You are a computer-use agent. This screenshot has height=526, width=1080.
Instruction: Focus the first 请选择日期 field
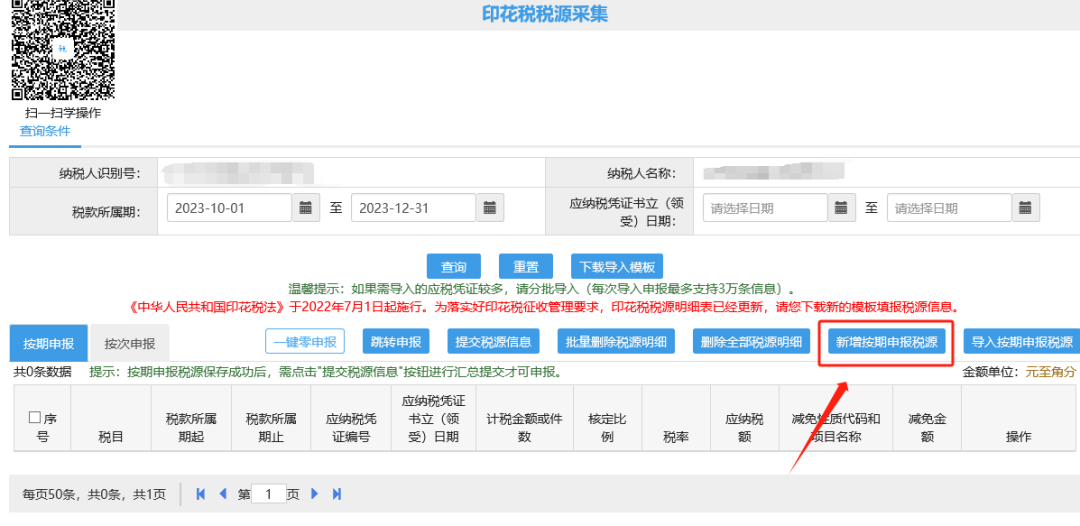click(x=765, y=207)
